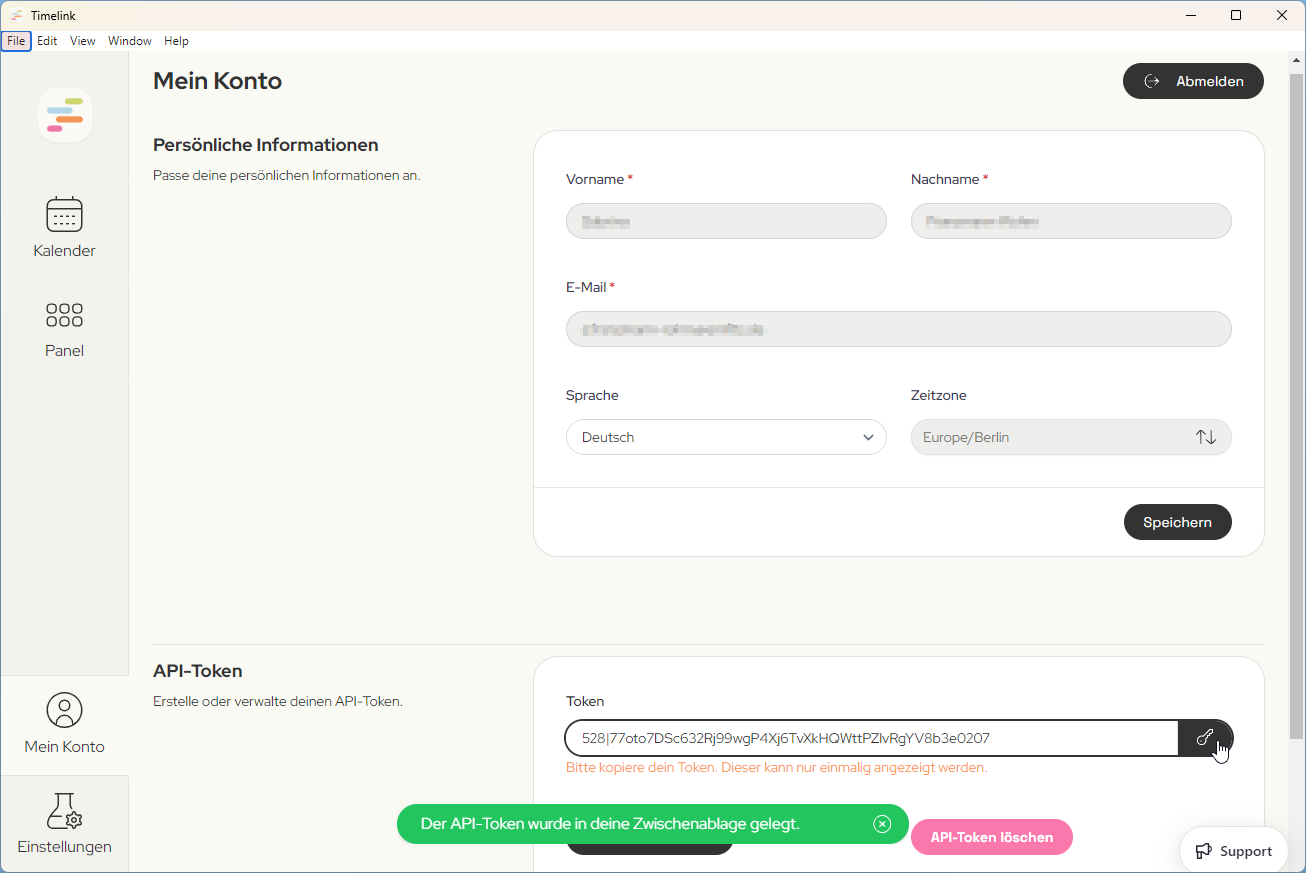Click the Token text field
Viewport: 1306px width, 873px height.
872,738
